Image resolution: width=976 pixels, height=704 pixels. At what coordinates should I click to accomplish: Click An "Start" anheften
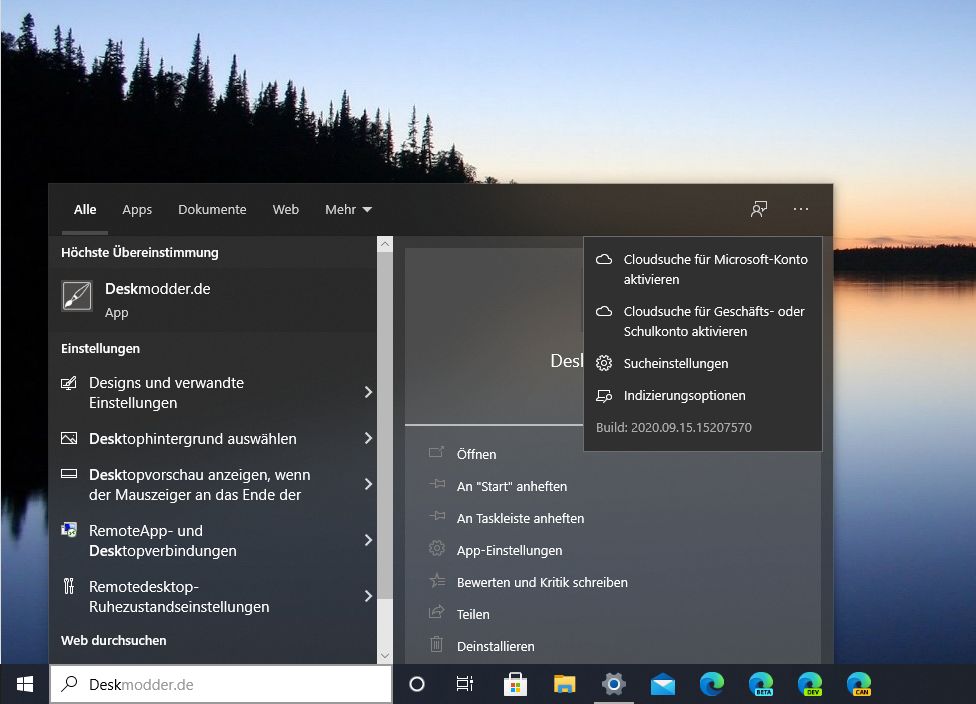[512, 486]
